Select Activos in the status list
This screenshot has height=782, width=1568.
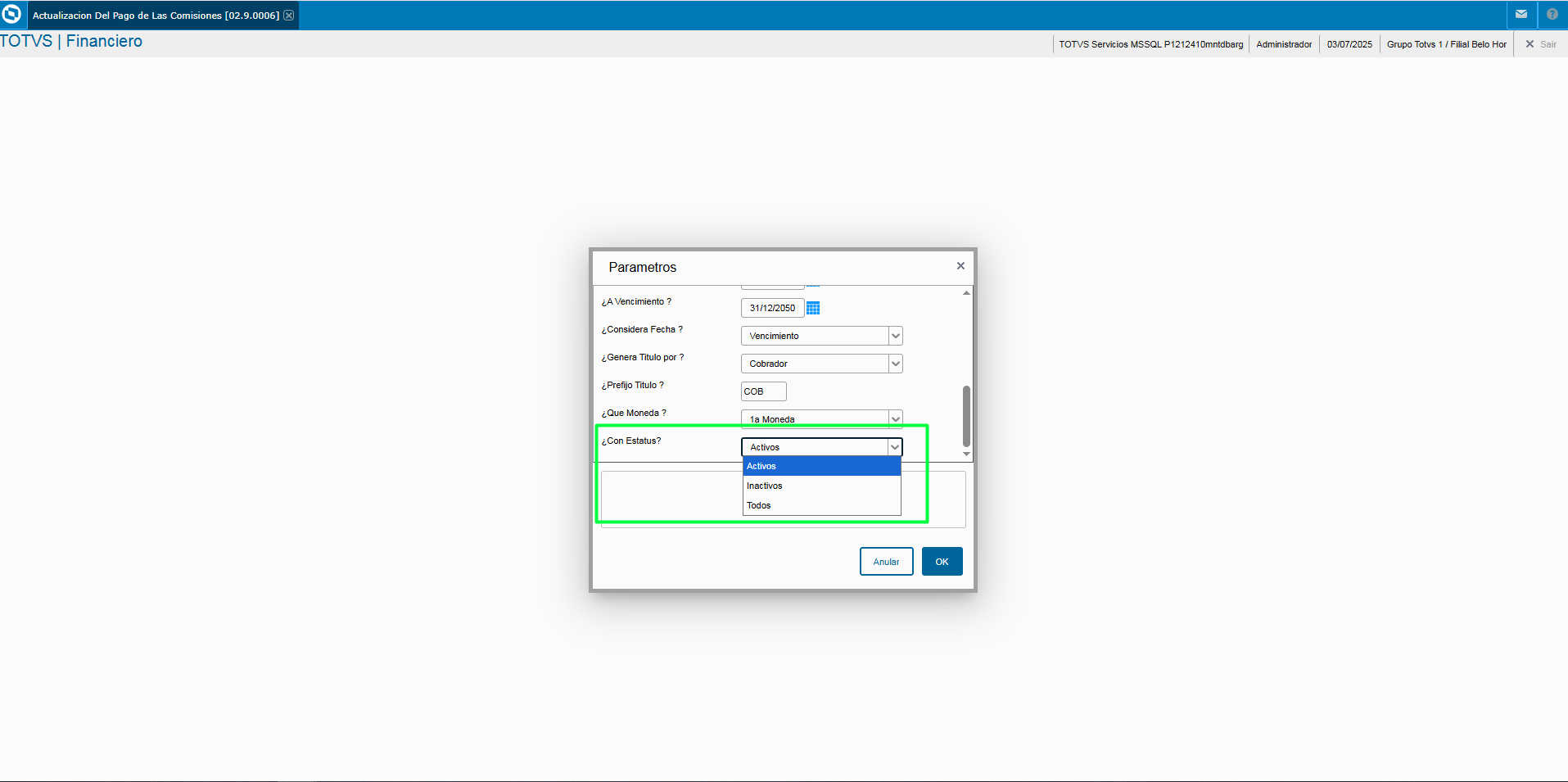[821, 466]
